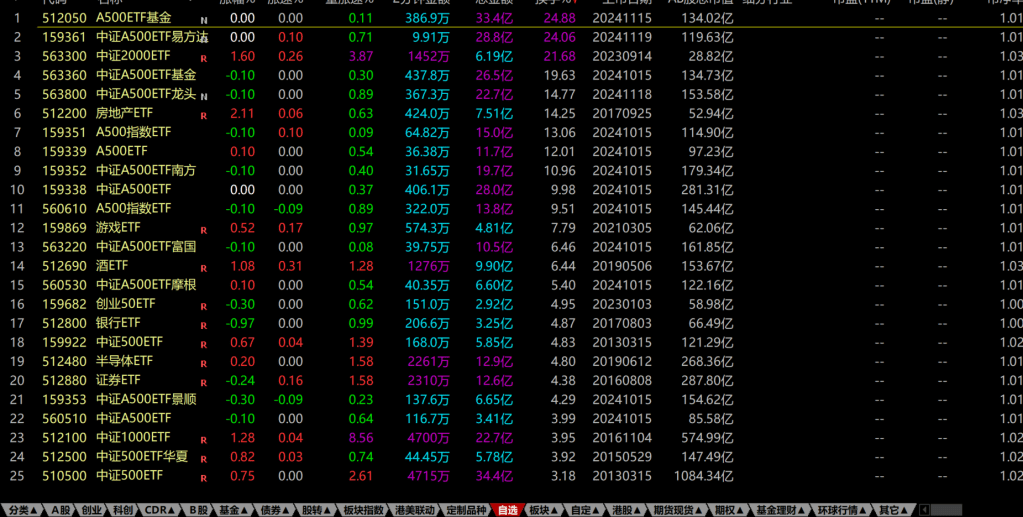Expand the 分类 tab menu
Viewport: 1023px width, 517px height.
click(22, 510)
